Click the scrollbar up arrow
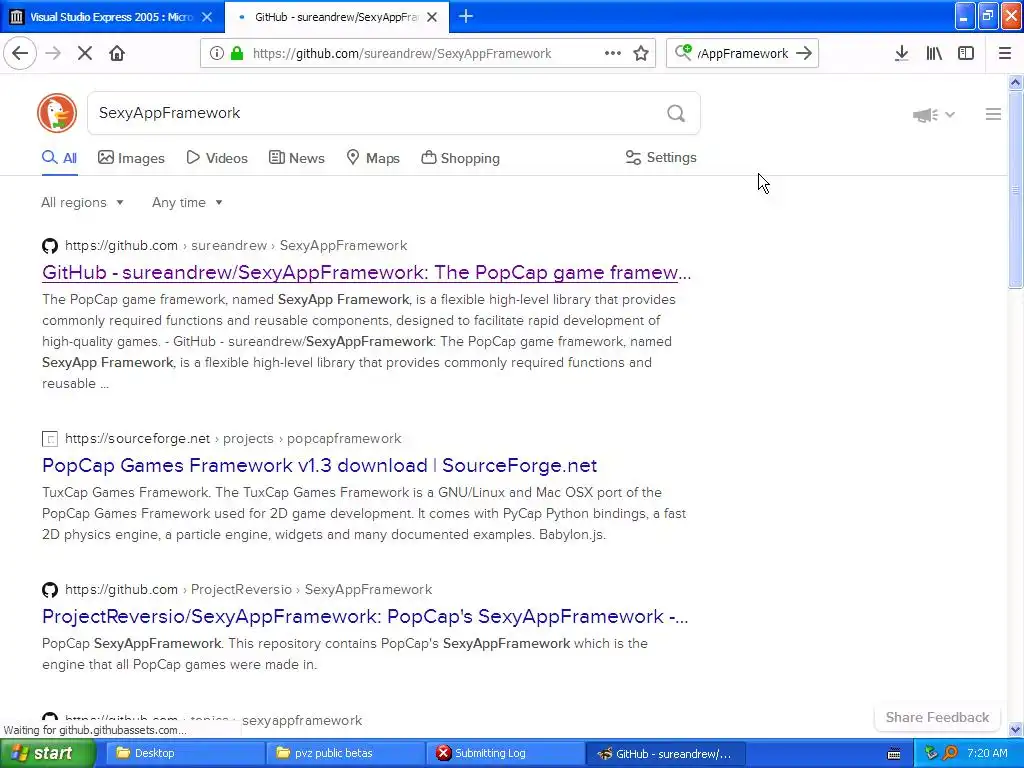 pyautogui.click(x=1015, y=82)
